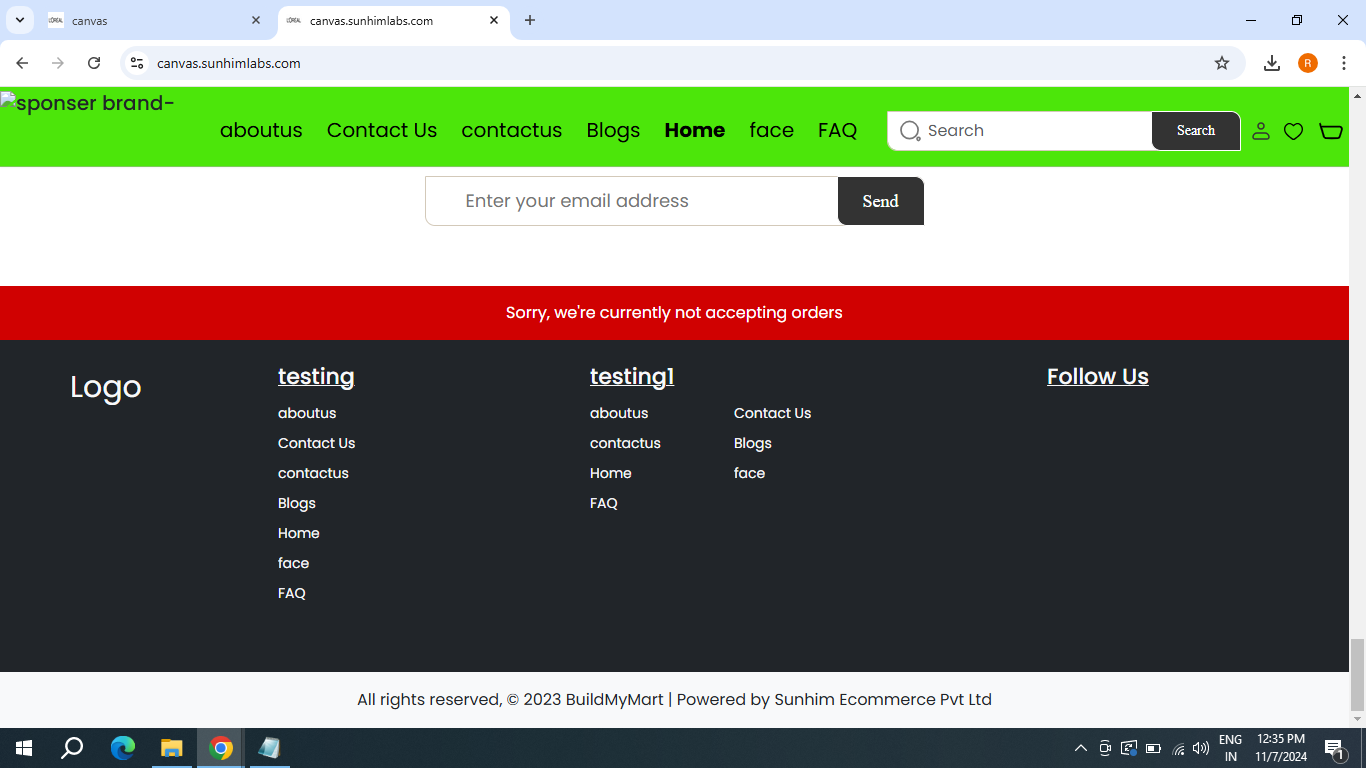Open Blogs under testing1 footer column
The image size is (1366, 768).
coord(753,443)
